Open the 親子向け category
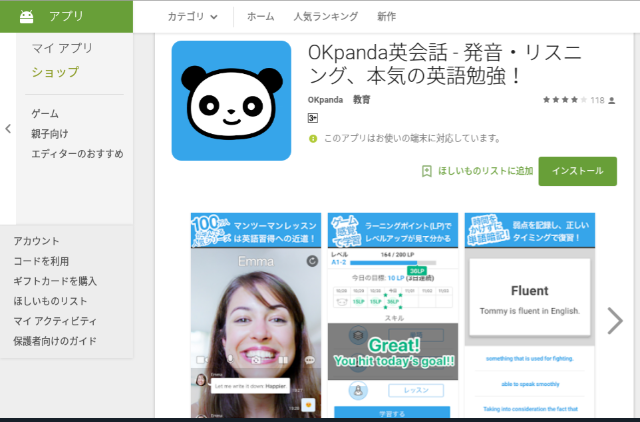 pos(50,133)
